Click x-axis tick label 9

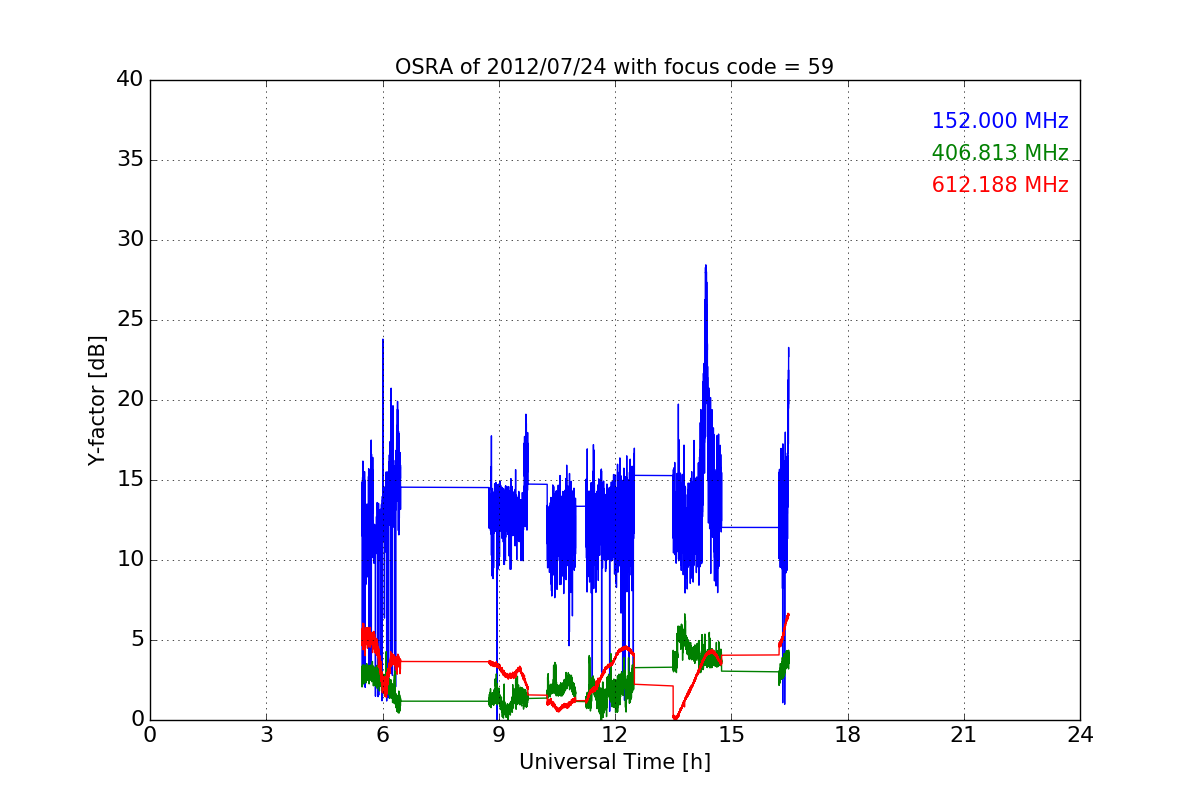499,734
